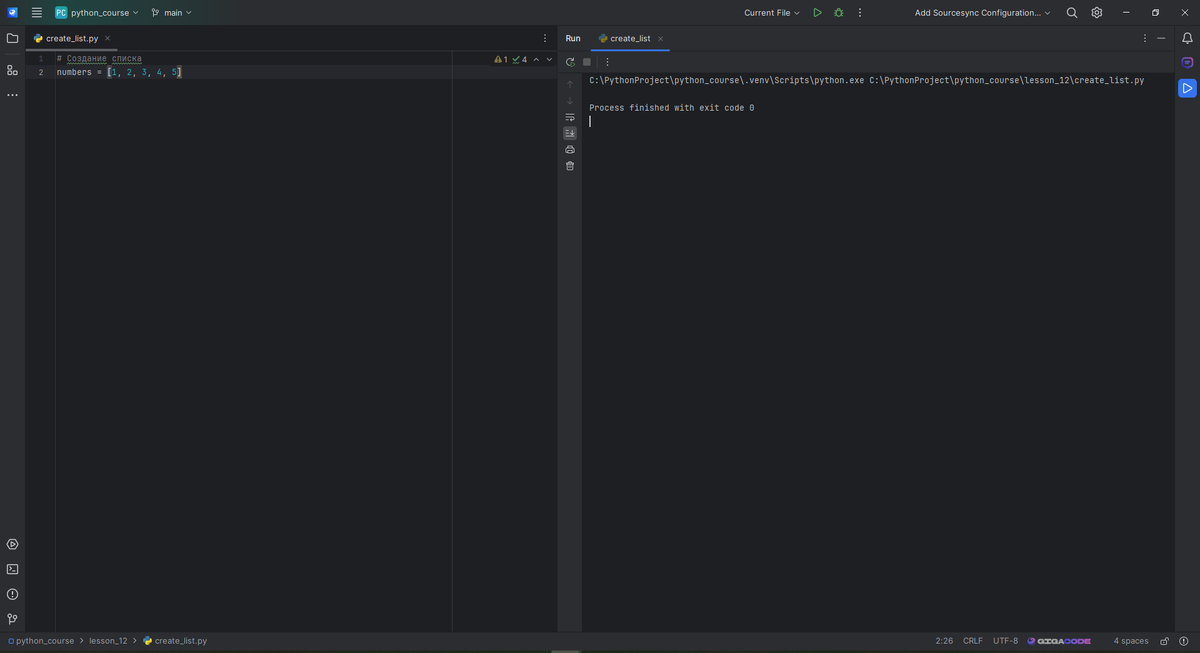Open the Terminal tool window
This screenshot has width=1200, height=653.
12,569
